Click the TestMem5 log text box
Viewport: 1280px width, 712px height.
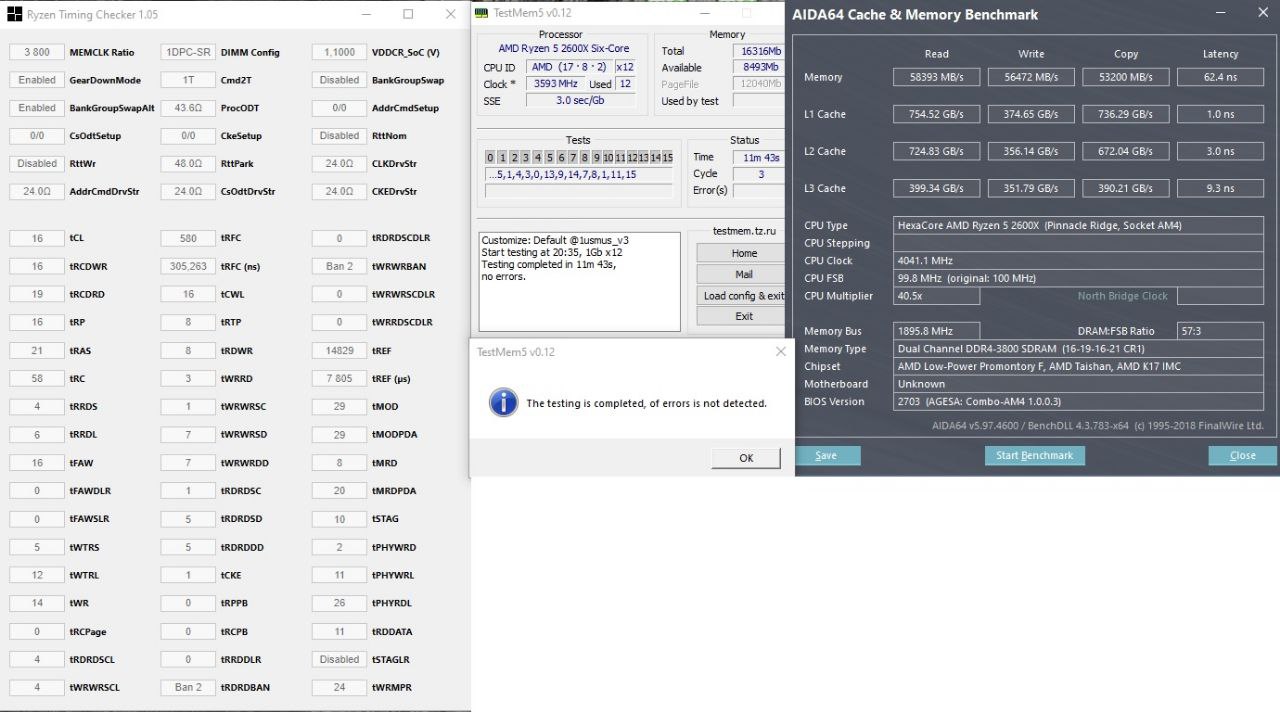click(x=579, y=281)
